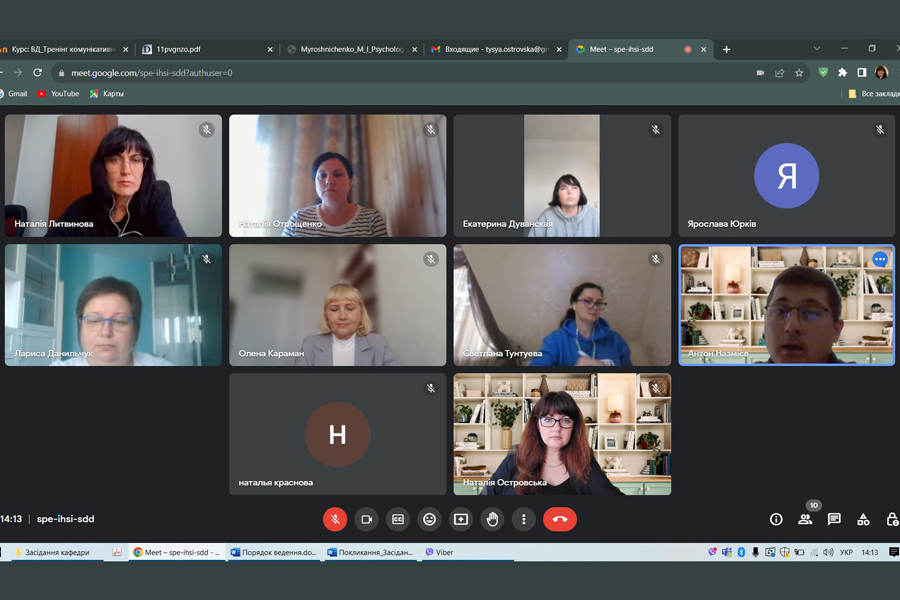Open the extensions puzzle icon
The height and width of the screenshot is (600, 900).
pyautogui.click(x=843, y=72)
